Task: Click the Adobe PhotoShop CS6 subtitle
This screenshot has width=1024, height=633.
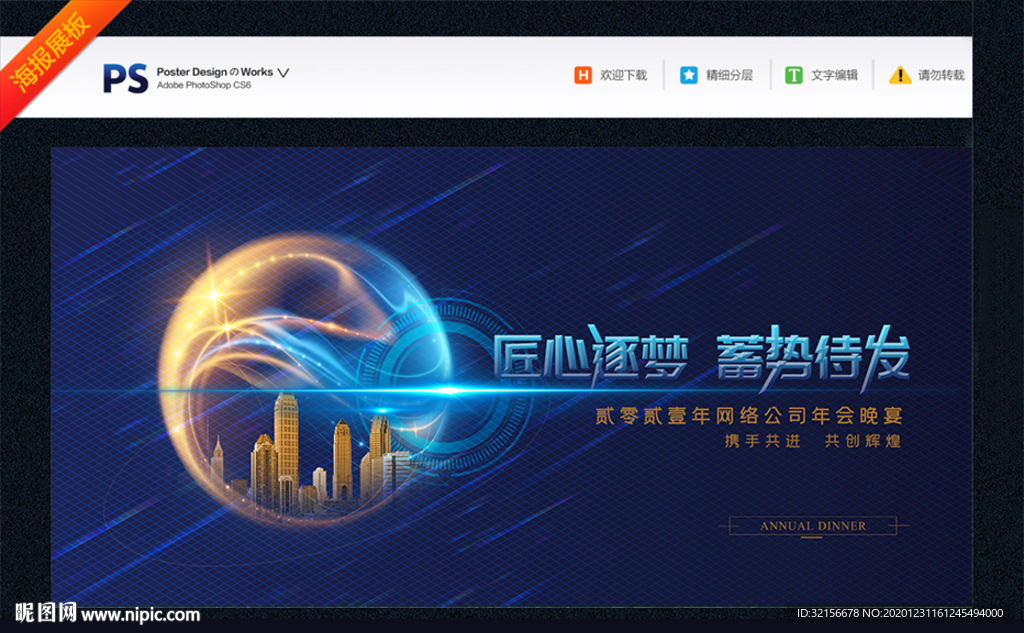Action: 204,85
